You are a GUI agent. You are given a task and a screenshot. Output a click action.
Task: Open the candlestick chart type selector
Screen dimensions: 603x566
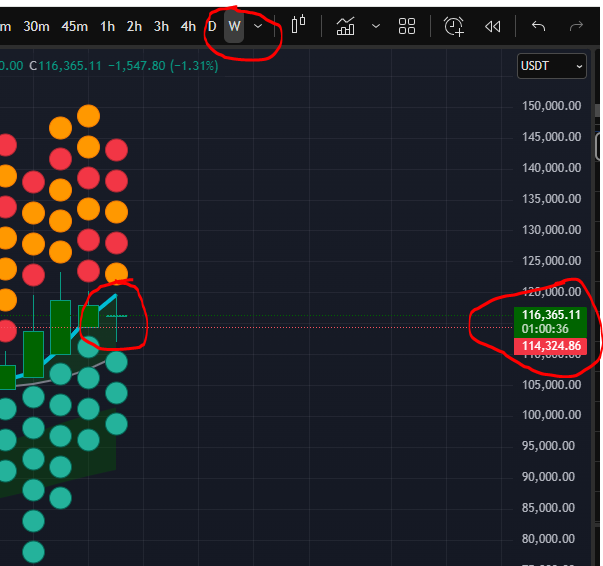[298, 25]
